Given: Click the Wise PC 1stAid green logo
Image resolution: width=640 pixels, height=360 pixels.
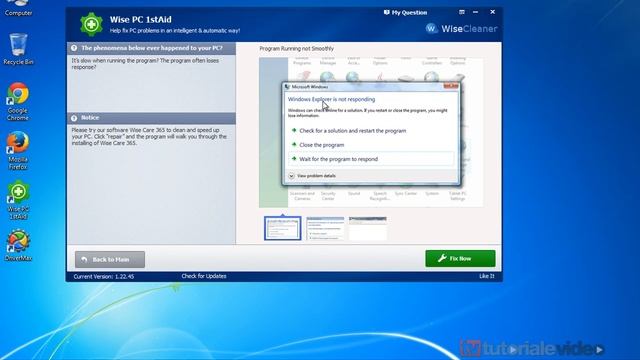Looking at the screenshot, I should [91, 24].
